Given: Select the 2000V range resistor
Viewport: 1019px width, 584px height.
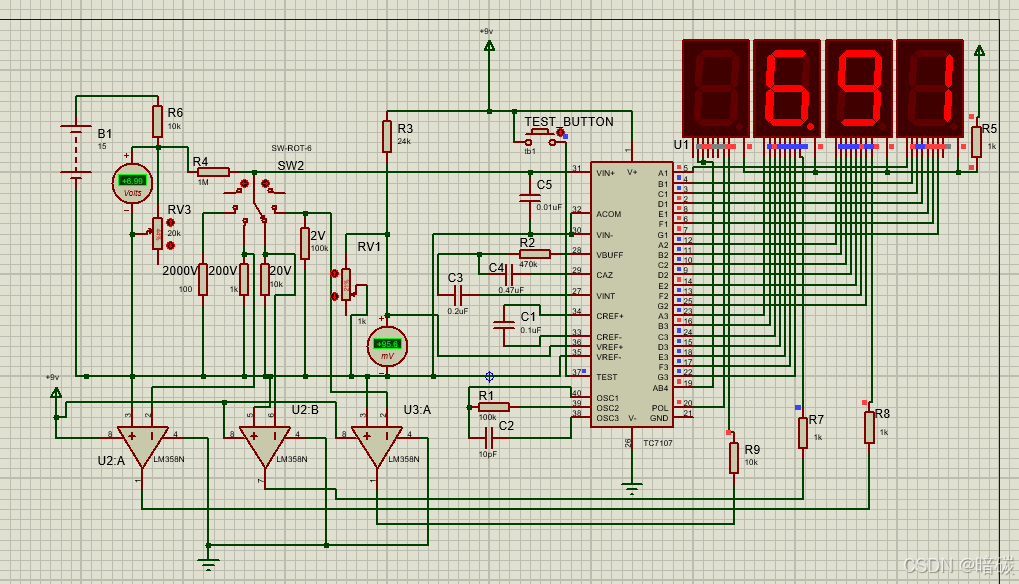Looking at the screenshot, I should pos(203,279).
